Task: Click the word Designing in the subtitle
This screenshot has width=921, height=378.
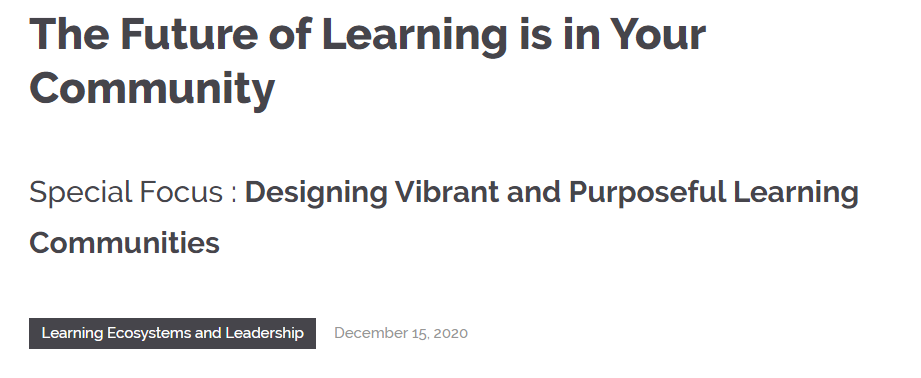Action: (x=316, y=193)
